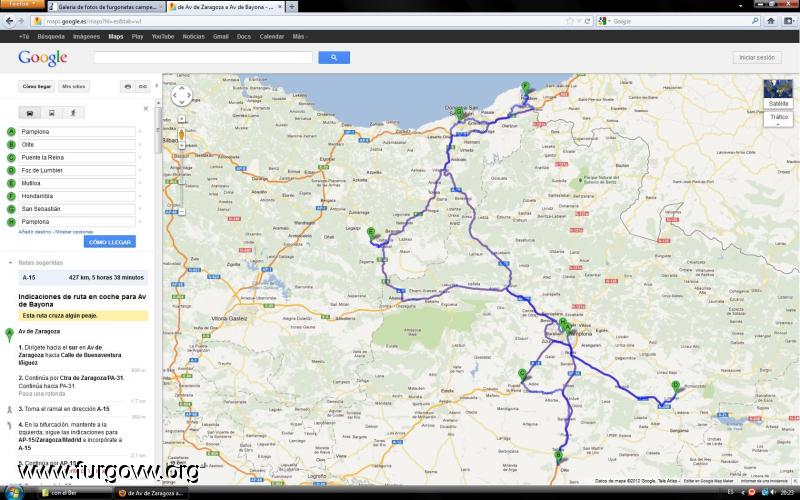The image size is (800, 500).
Task: Select the public transit mode icon
Action: pos(52,113)
